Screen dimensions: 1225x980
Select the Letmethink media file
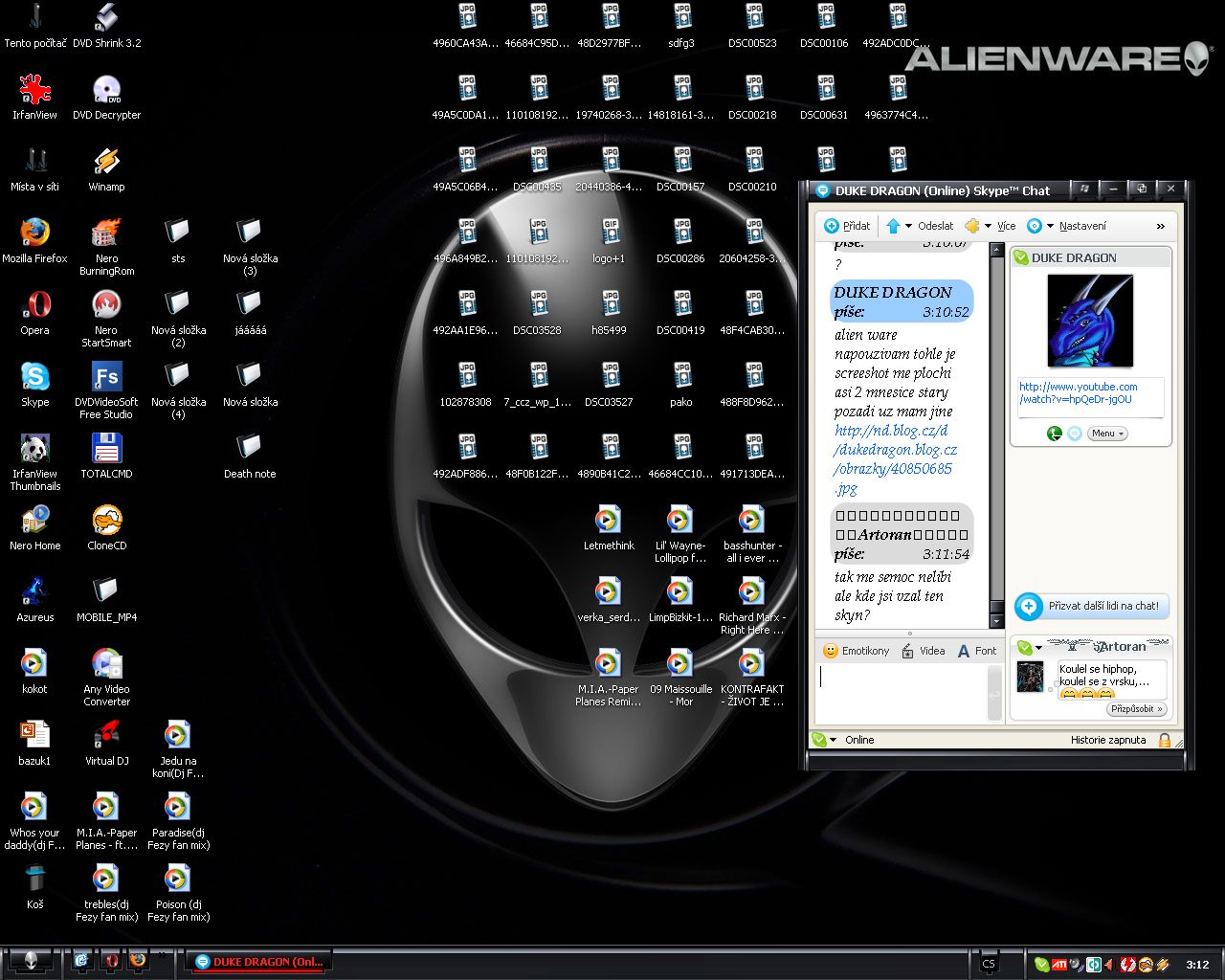[x=609, y=528]
